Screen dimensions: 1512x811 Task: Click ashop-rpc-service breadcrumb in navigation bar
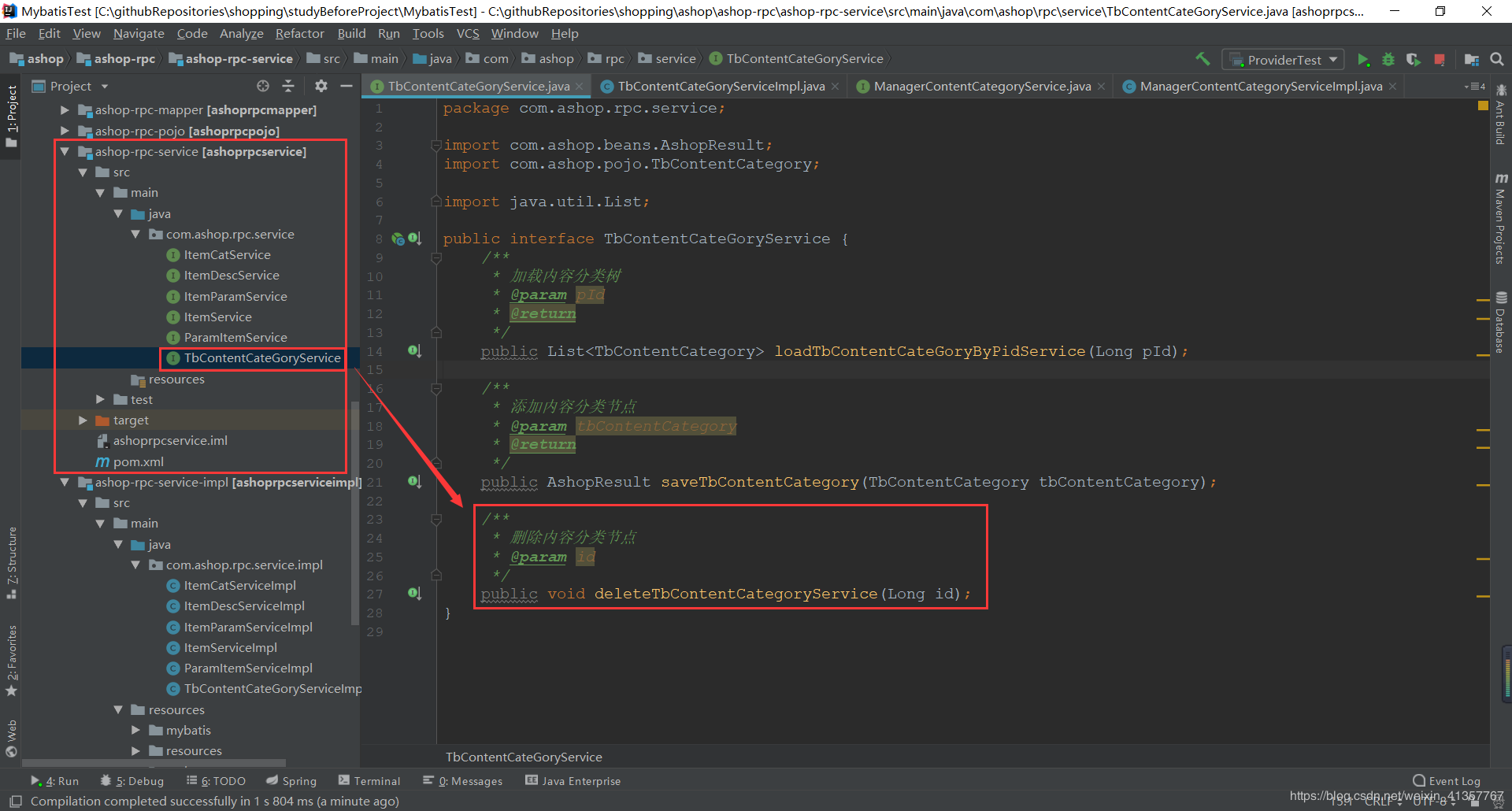(231, 59)
